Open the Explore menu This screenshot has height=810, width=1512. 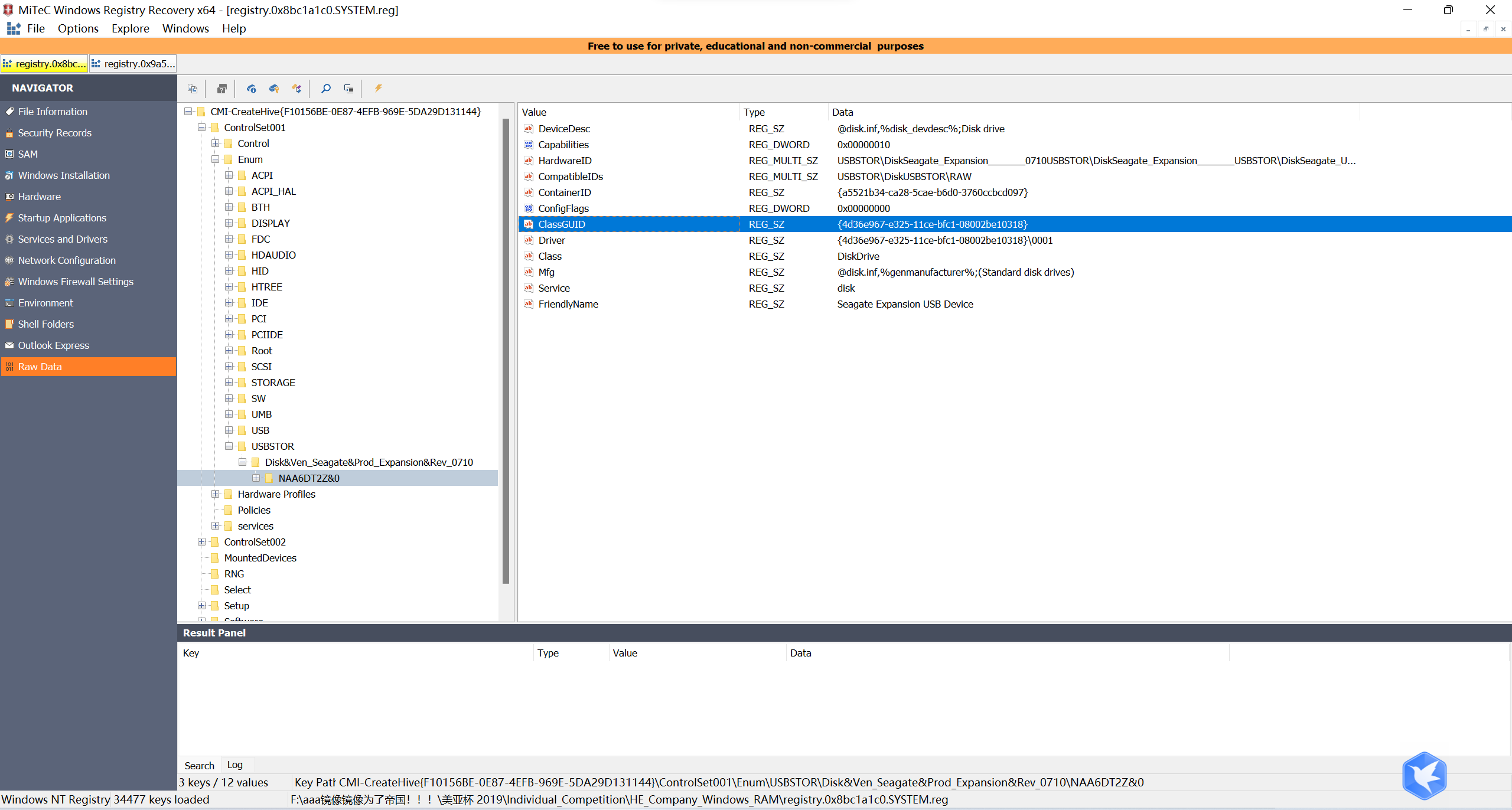point(130,28)
